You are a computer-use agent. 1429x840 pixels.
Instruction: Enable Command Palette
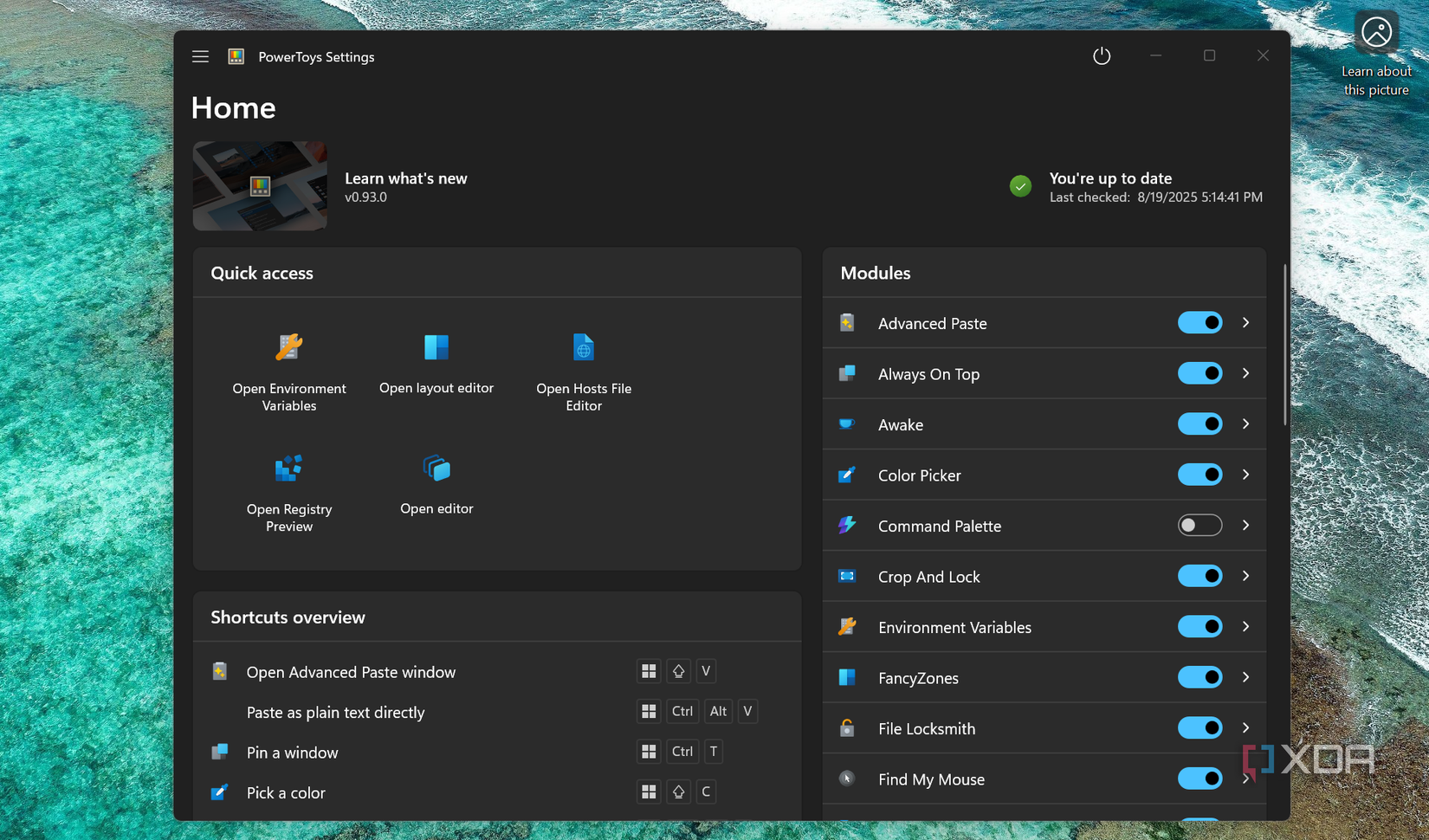coord(1199,525)
